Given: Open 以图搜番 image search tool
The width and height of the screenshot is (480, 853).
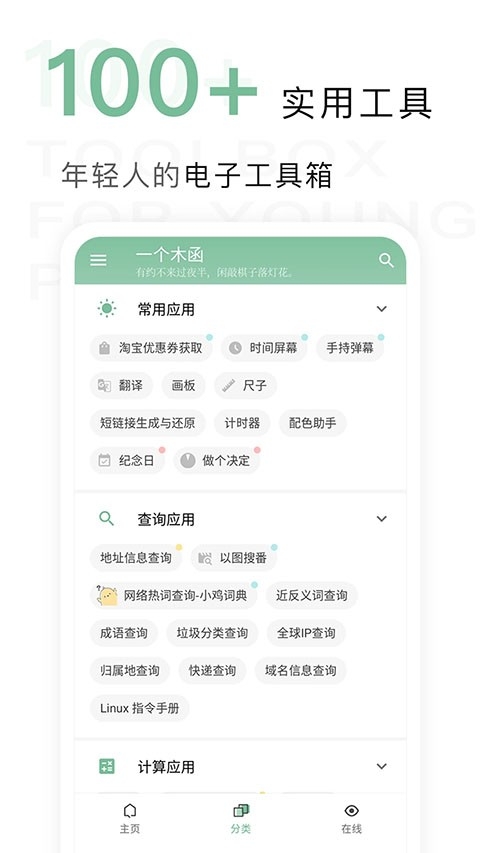Looking at the screenshot, I should 233,558.
